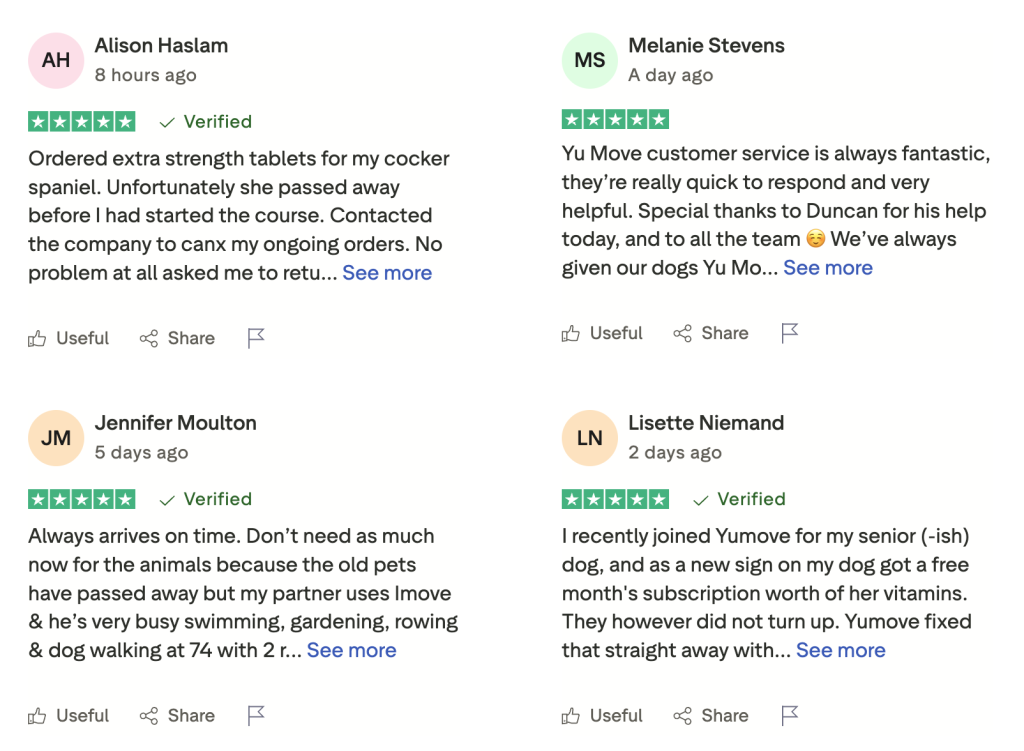This screenshot has width=1024, height=751.
Task: Click the AH avatar circle
Action: pyautogui.click(x=56, y=60)
